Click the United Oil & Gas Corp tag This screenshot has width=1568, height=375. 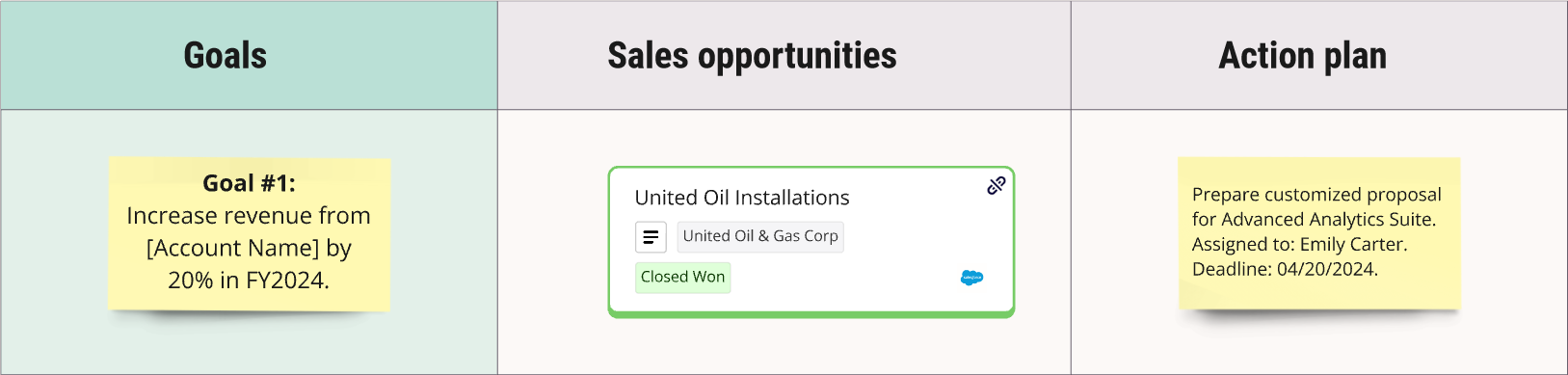[760, 236]
